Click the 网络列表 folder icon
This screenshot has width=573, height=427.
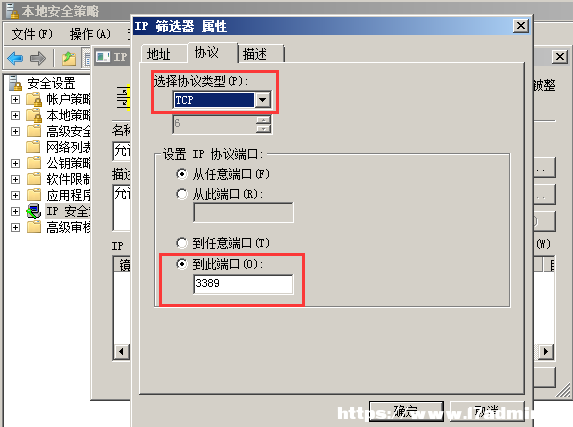(33, 147)
